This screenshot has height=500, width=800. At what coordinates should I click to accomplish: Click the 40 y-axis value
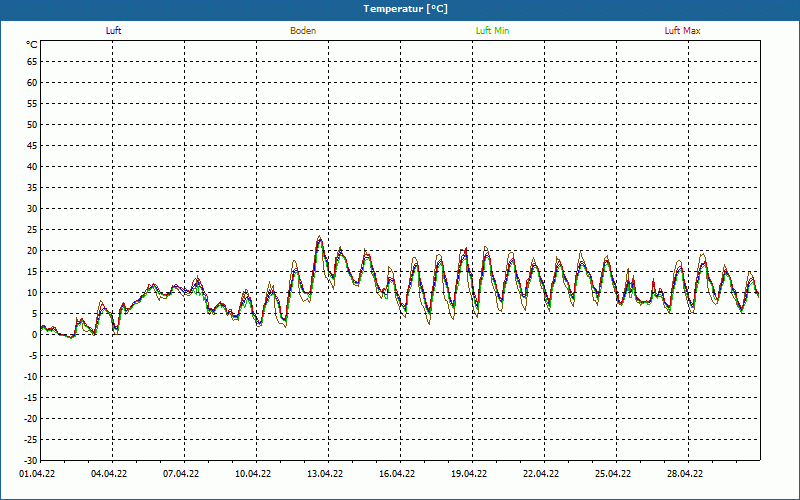pos(32,167)
